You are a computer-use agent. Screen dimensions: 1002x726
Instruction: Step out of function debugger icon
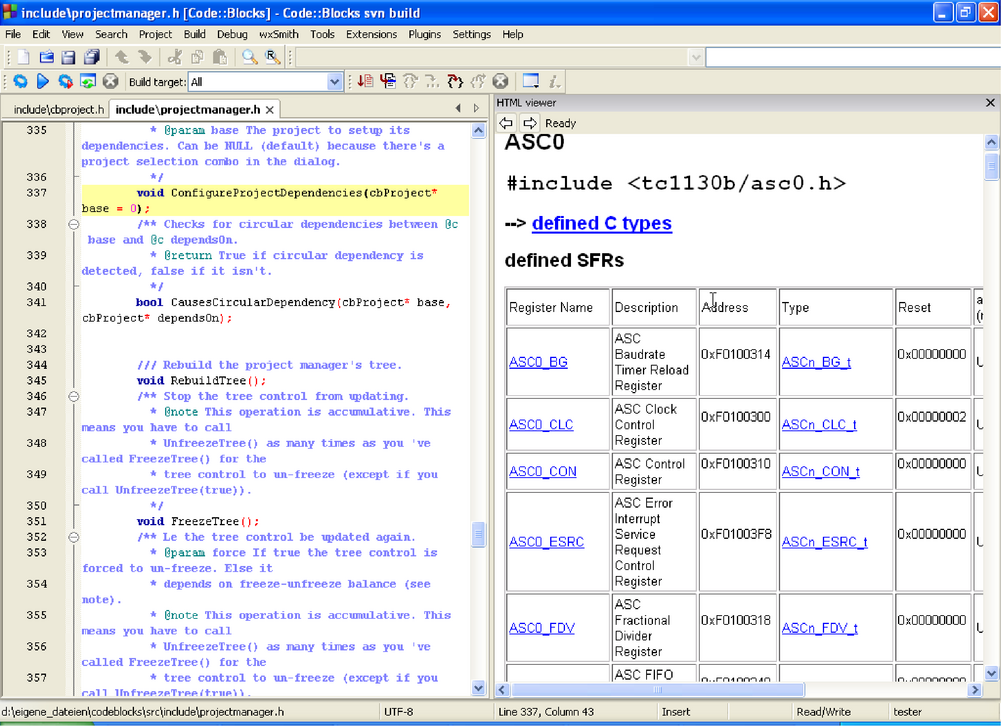(x=477, y=81)
